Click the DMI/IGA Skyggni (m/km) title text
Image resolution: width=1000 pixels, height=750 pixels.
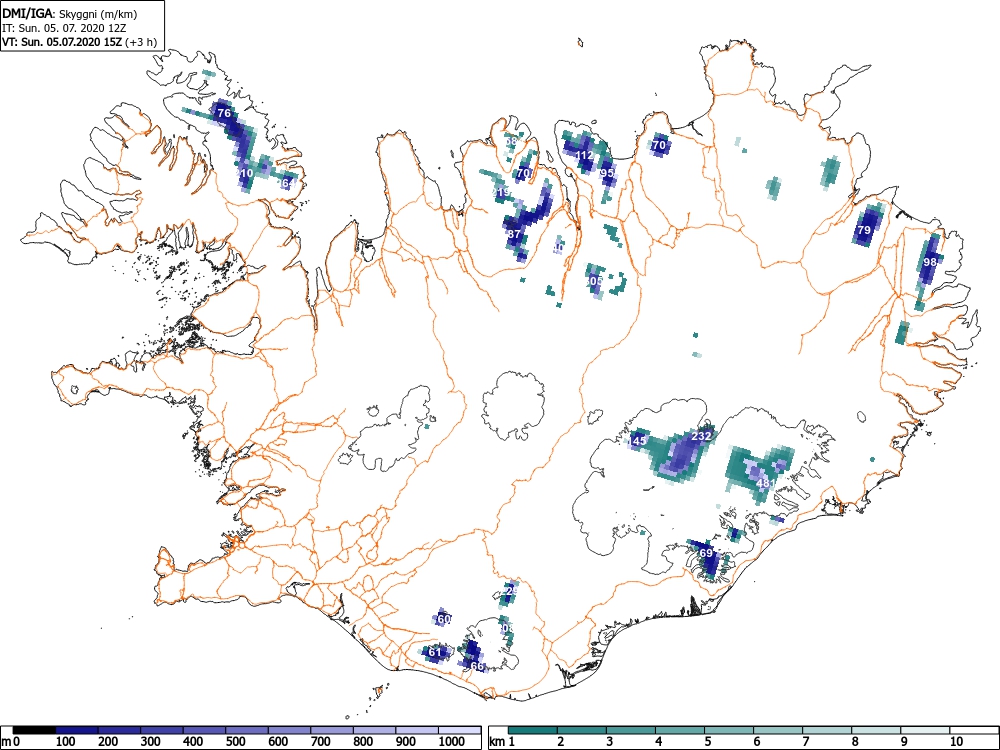pyautogui.click(x=70, y=14)
